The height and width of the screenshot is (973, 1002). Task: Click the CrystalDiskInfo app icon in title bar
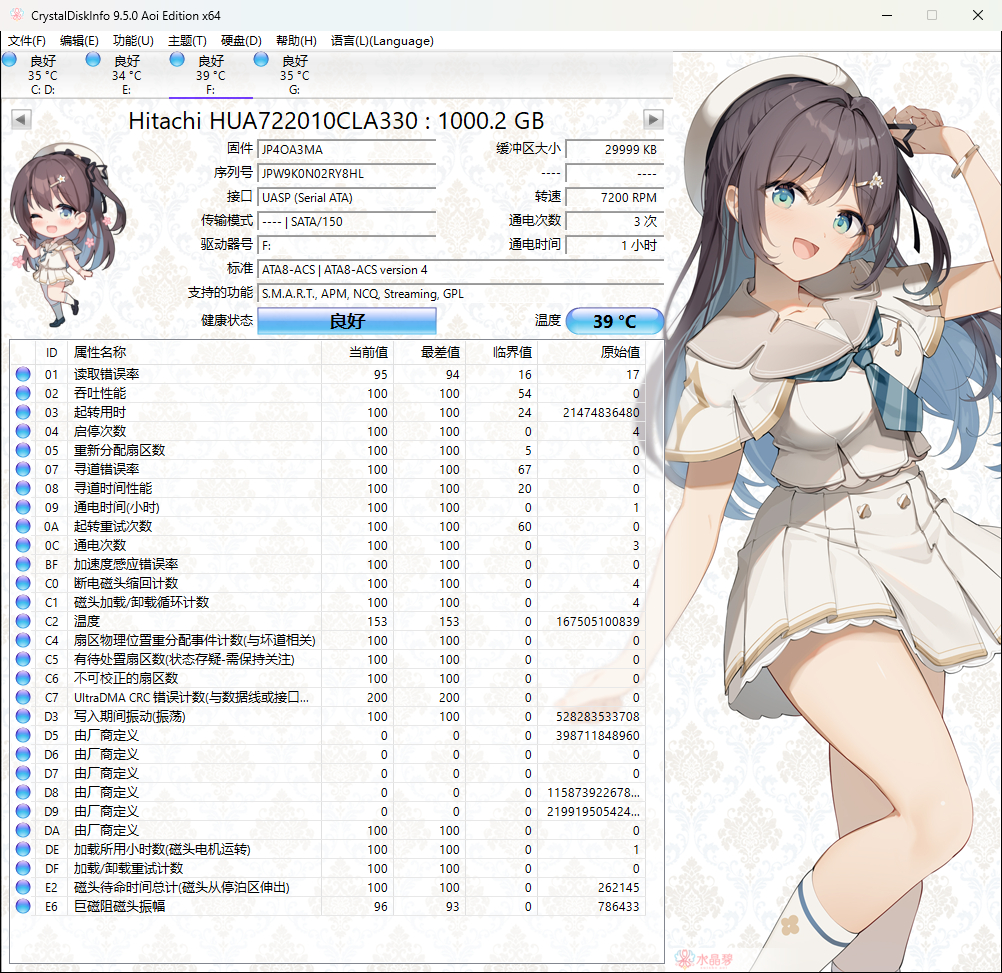pos(17,15)
